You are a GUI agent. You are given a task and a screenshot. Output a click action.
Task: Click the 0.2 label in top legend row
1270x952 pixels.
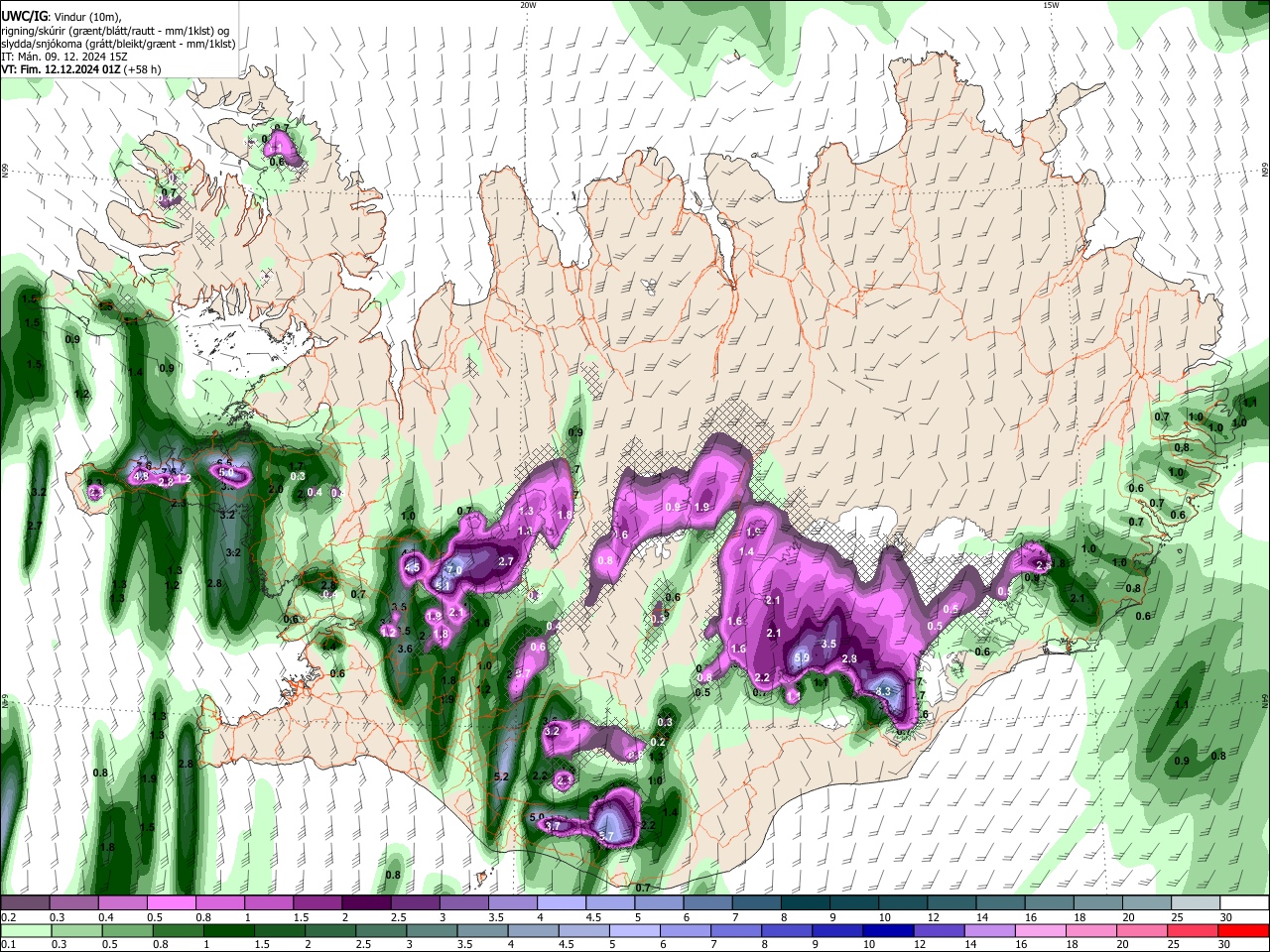click(x=8, y=917)
